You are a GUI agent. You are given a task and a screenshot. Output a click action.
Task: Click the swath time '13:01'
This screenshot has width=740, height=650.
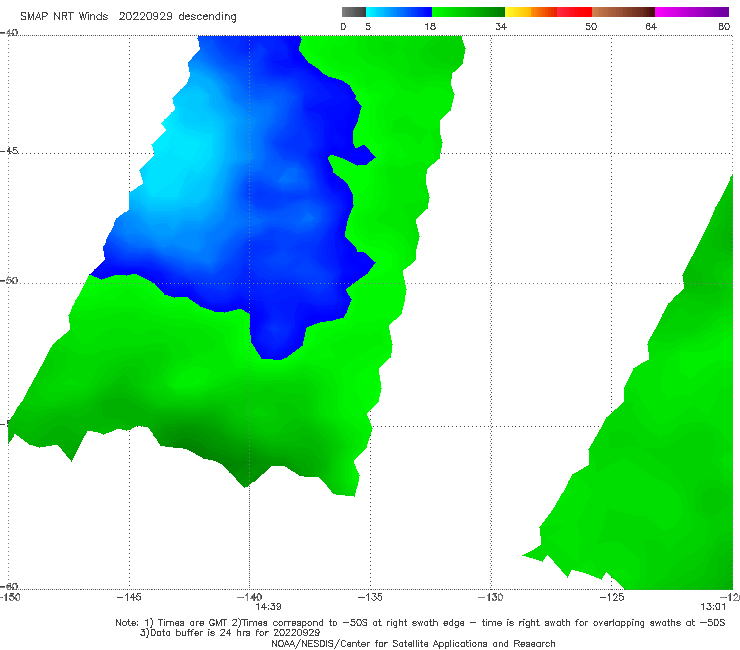point(713,607)
